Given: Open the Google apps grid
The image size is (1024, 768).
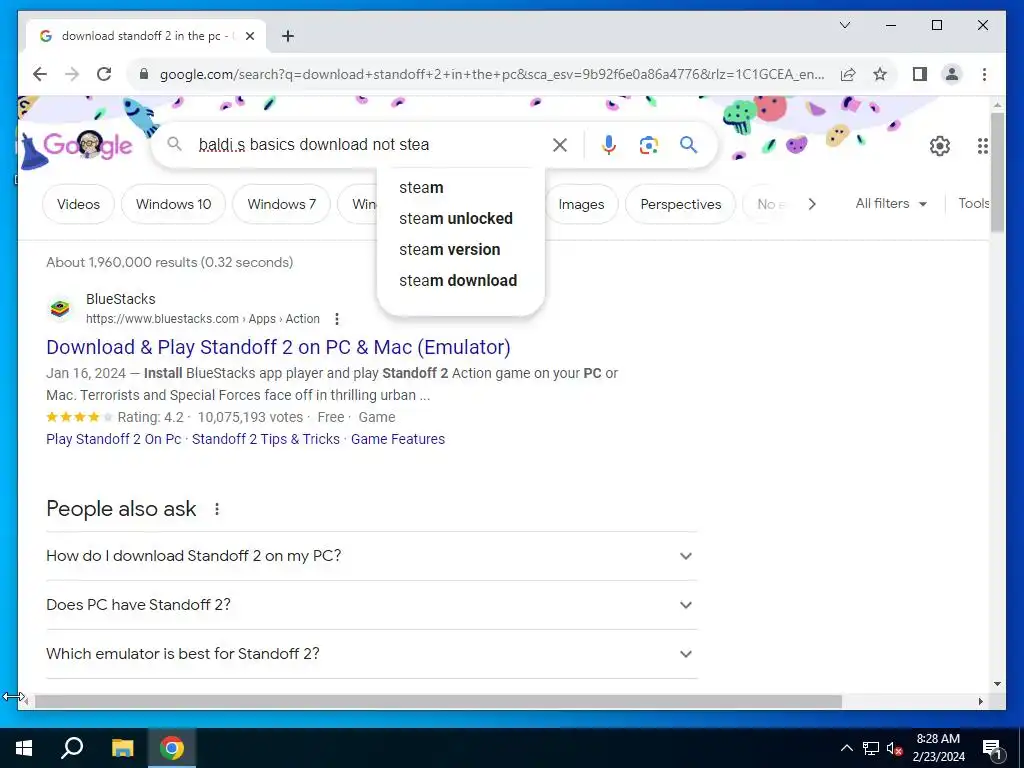Looking at the screenshot, I should pos(982,146).
